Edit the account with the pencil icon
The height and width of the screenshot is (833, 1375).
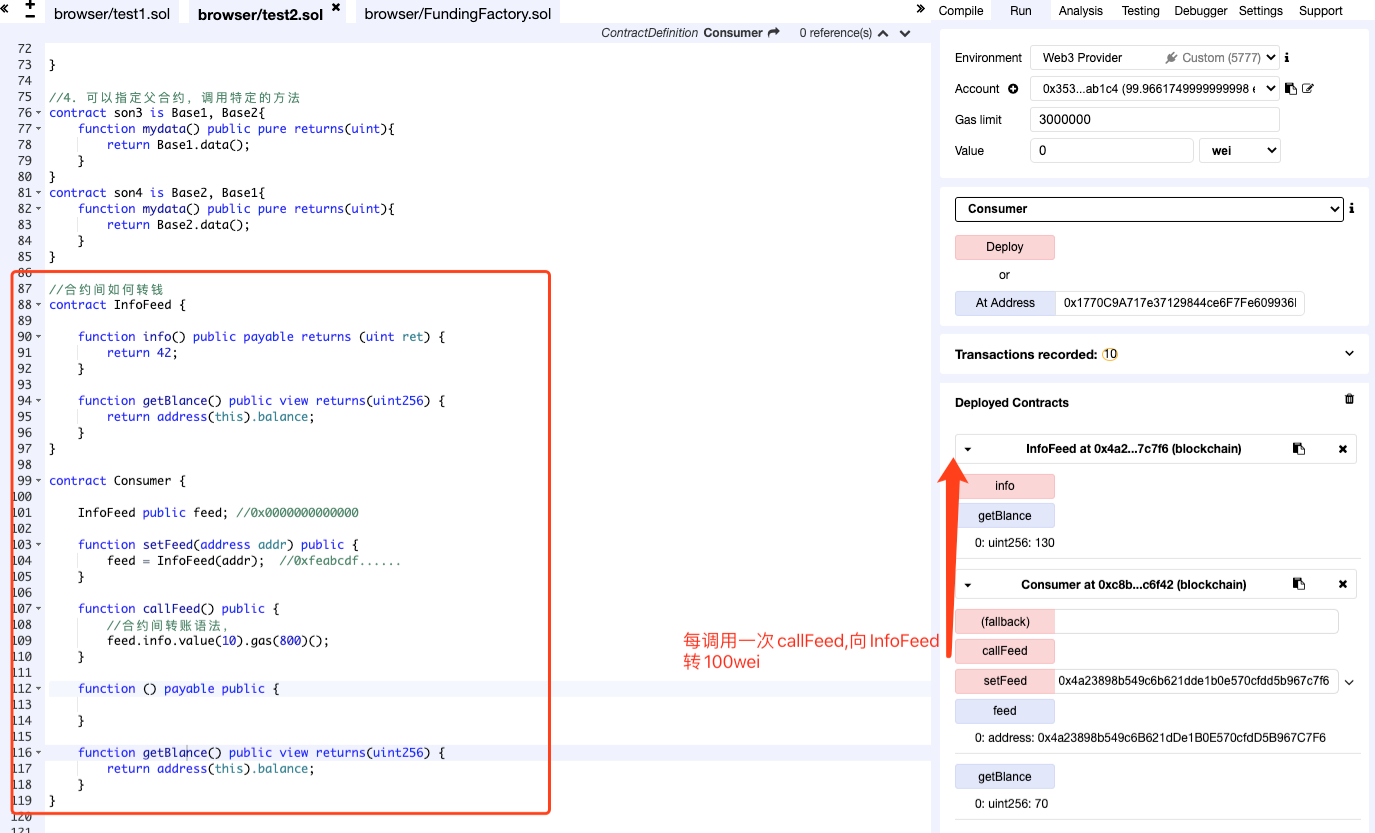[1308, 88]
